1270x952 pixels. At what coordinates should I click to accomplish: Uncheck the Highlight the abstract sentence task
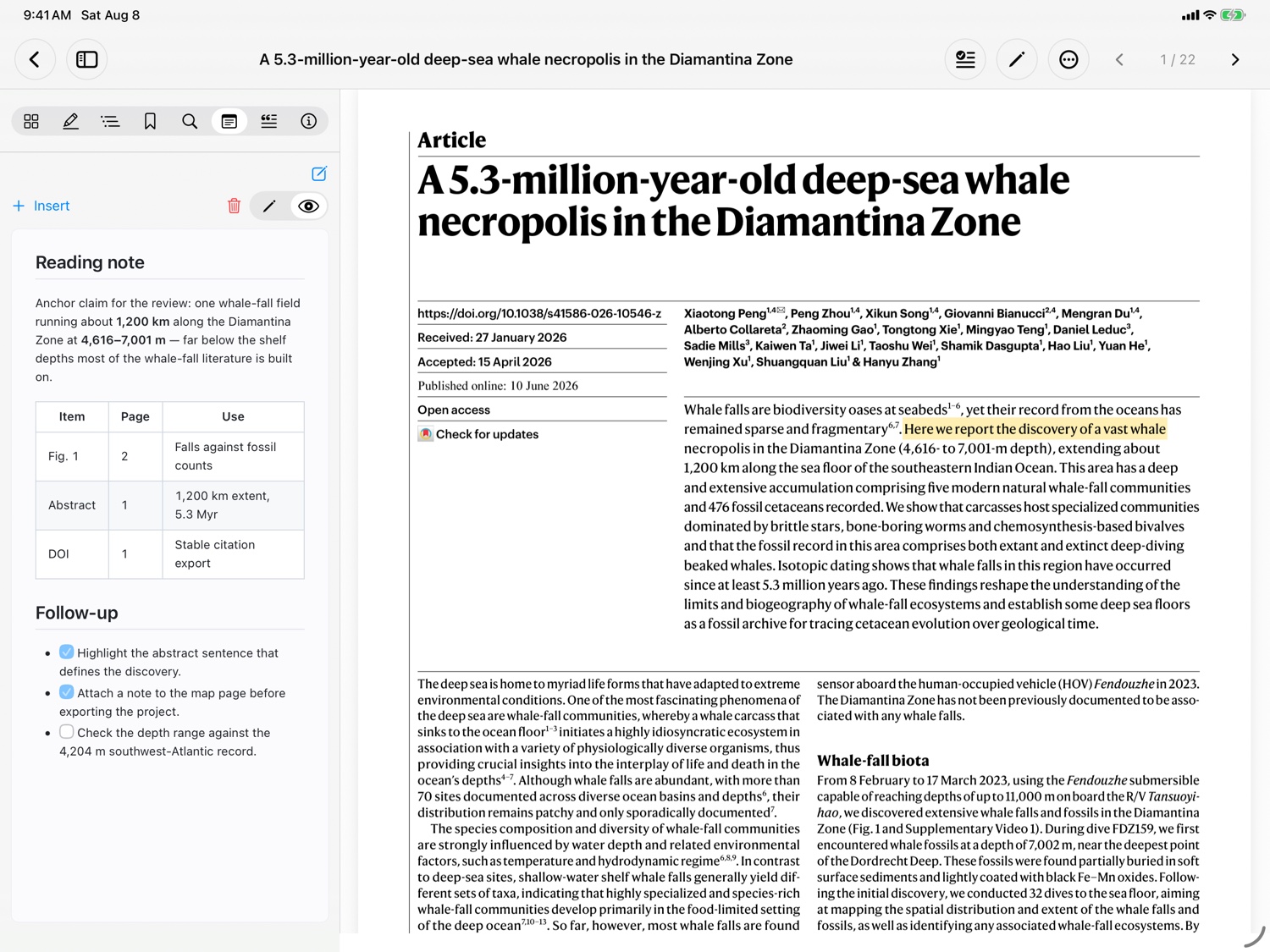pos(67,652)
